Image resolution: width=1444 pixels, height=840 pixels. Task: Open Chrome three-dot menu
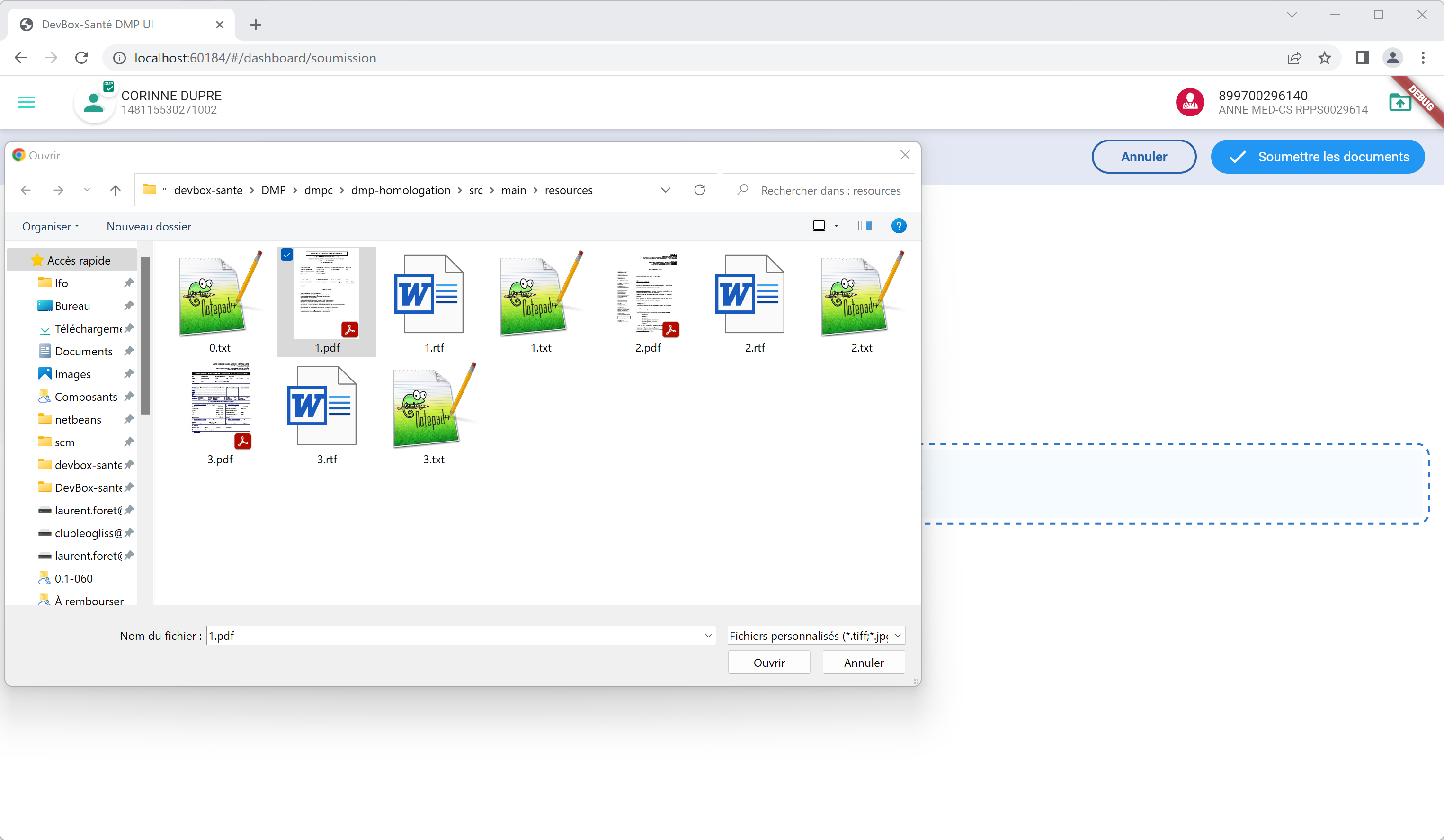coord(1423,58)
